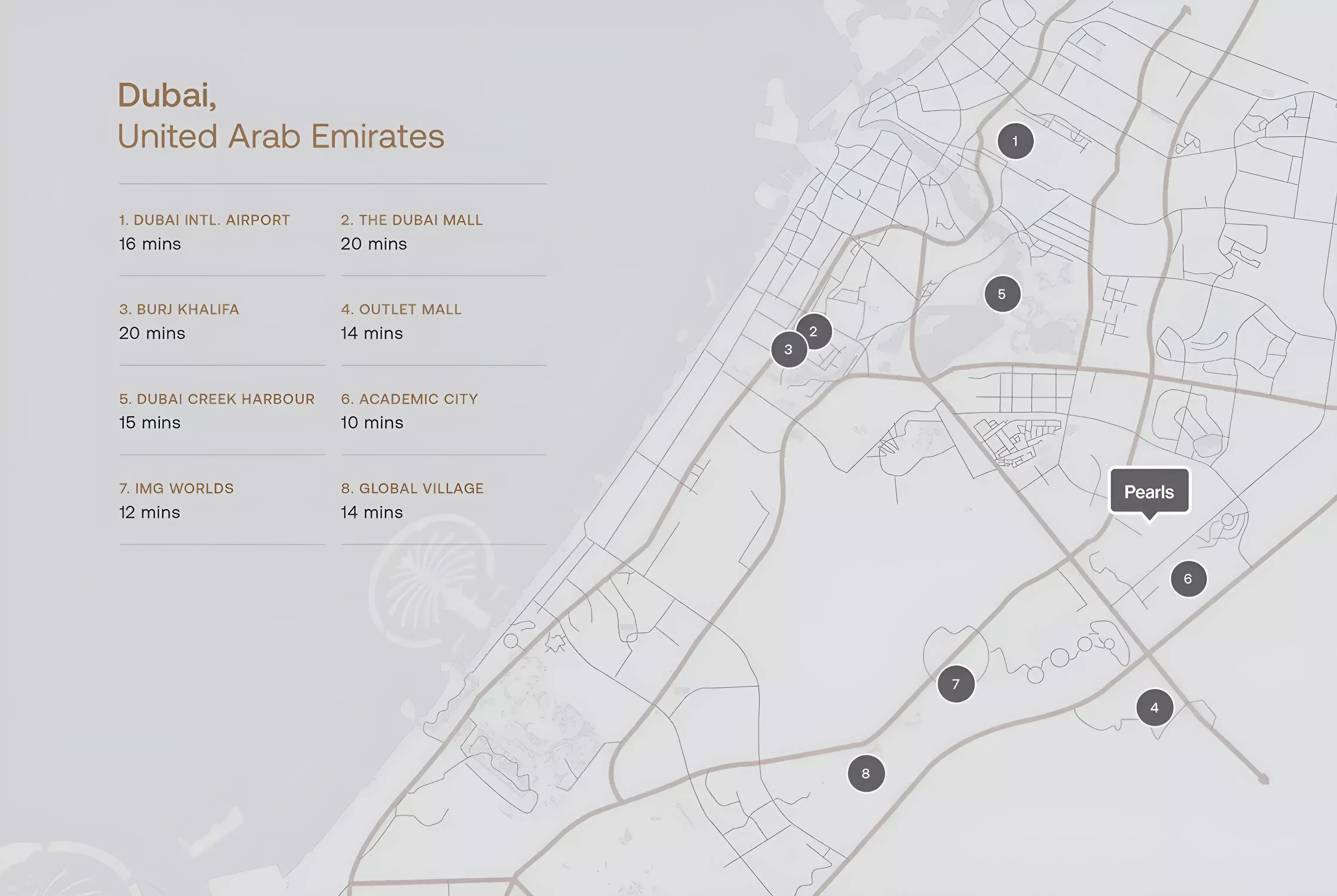Click the 15 mins travel time
This screenshot has height=896, width=1337.
click(x=150, y=423)
